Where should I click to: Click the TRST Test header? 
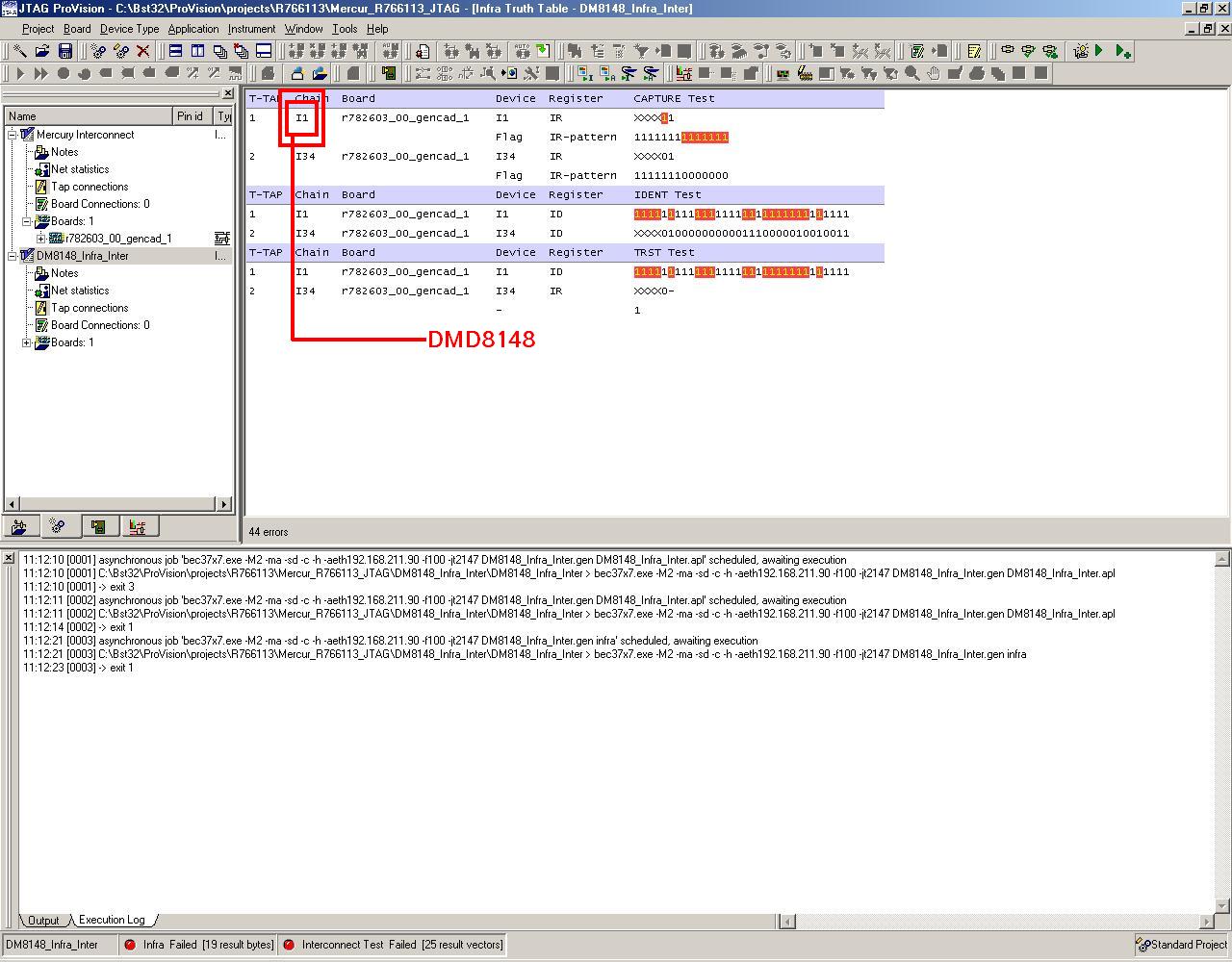[664, 252]
